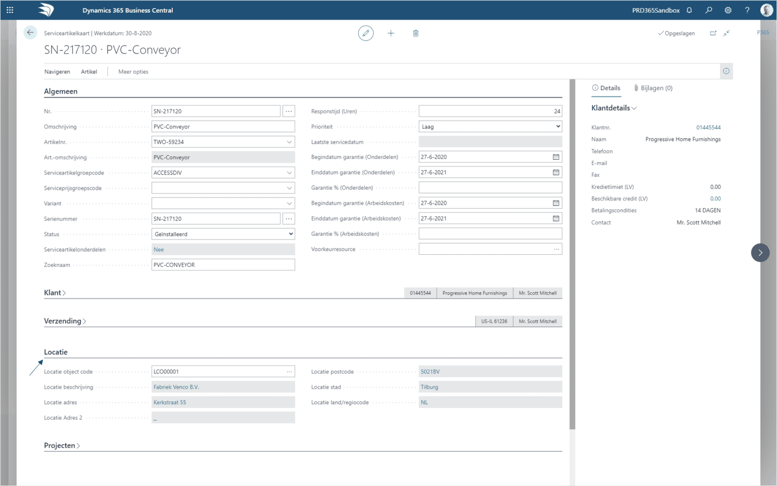Screen dimensions: 777x486
Task: Click the Algemeen section heading
Action: coord(60,91)
